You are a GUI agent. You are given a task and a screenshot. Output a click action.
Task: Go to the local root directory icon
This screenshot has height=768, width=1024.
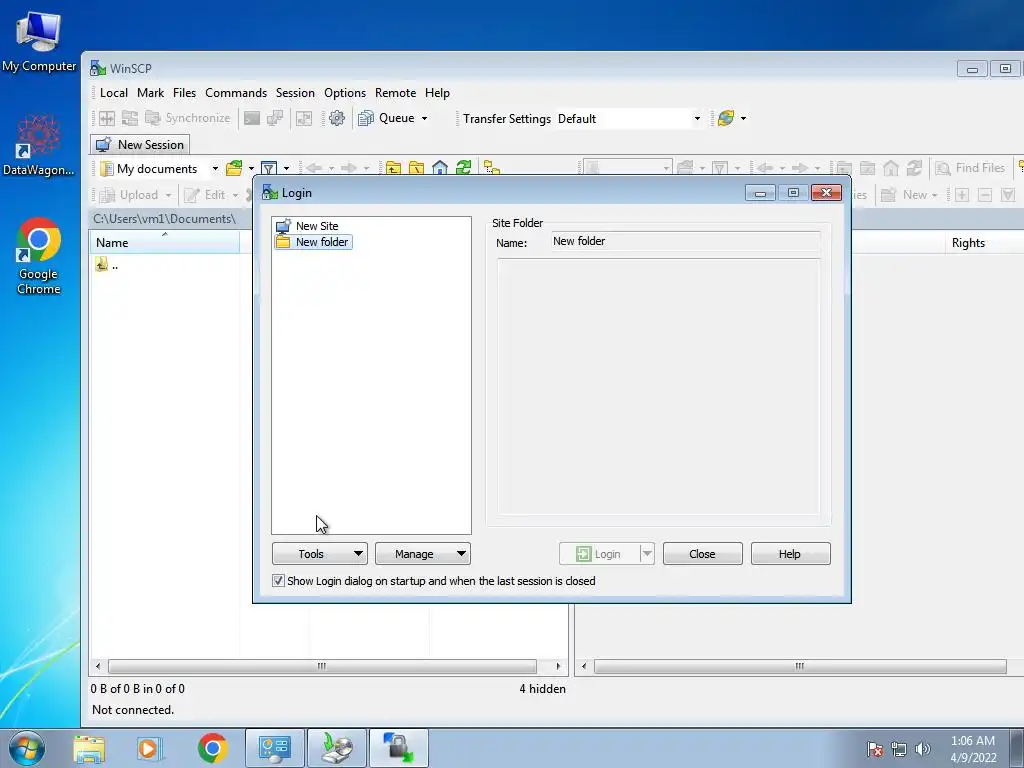(416, 168)
